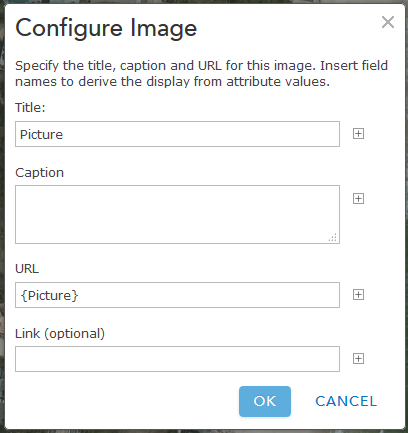
Task: Open the field picker next to URL
Action: click(358, 295)
